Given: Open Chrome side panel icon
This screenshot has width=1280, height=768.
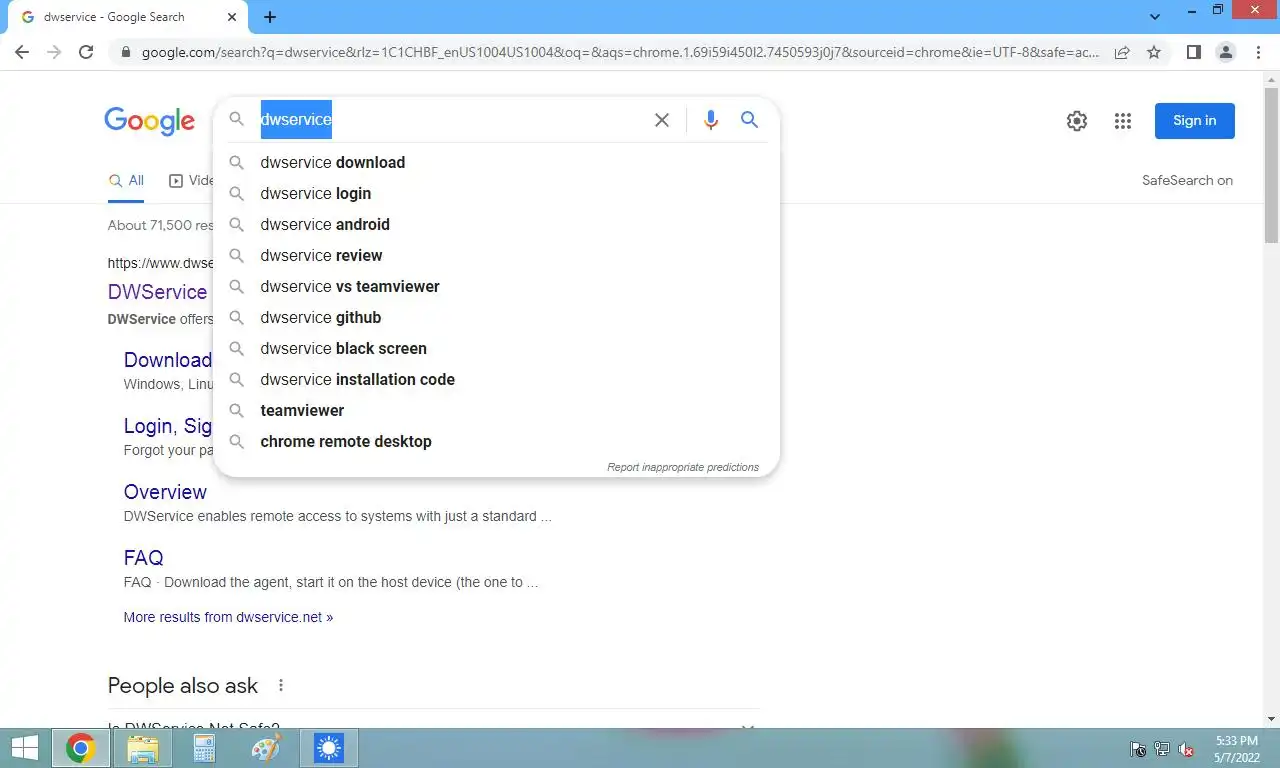Looking at the screenshot, I should click(x=1193, y=52).
